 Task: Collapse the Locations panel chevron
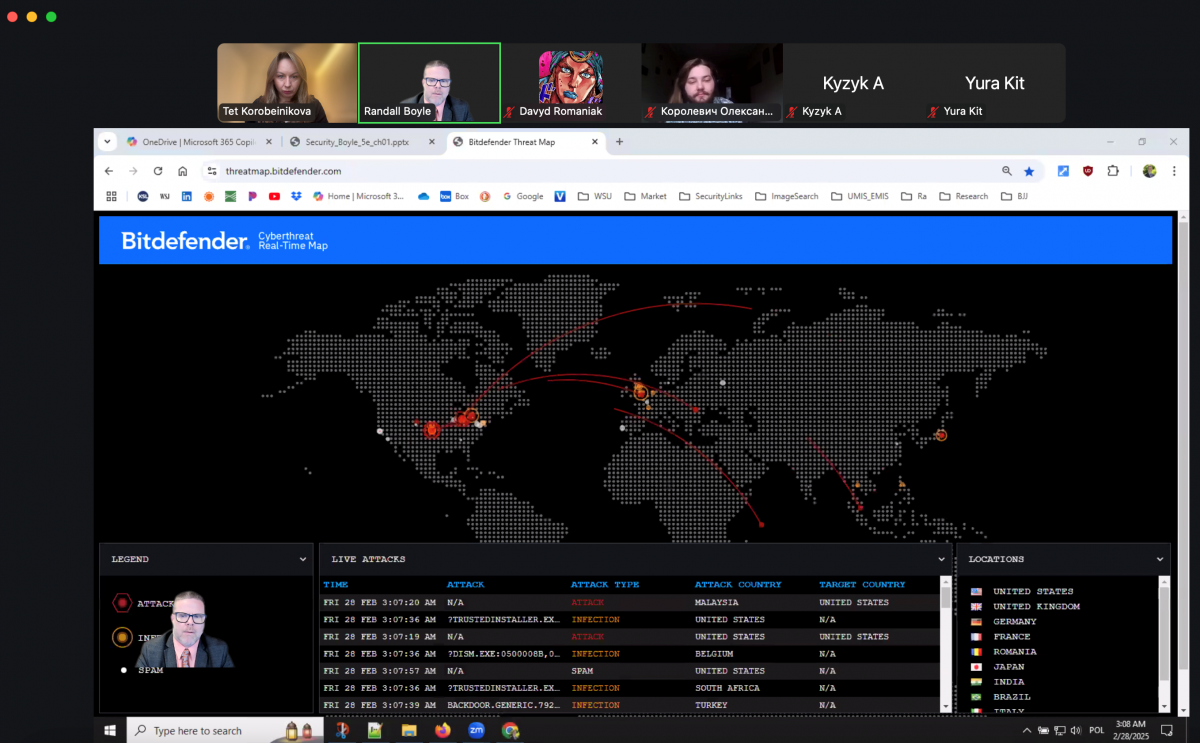point(1160,560)
